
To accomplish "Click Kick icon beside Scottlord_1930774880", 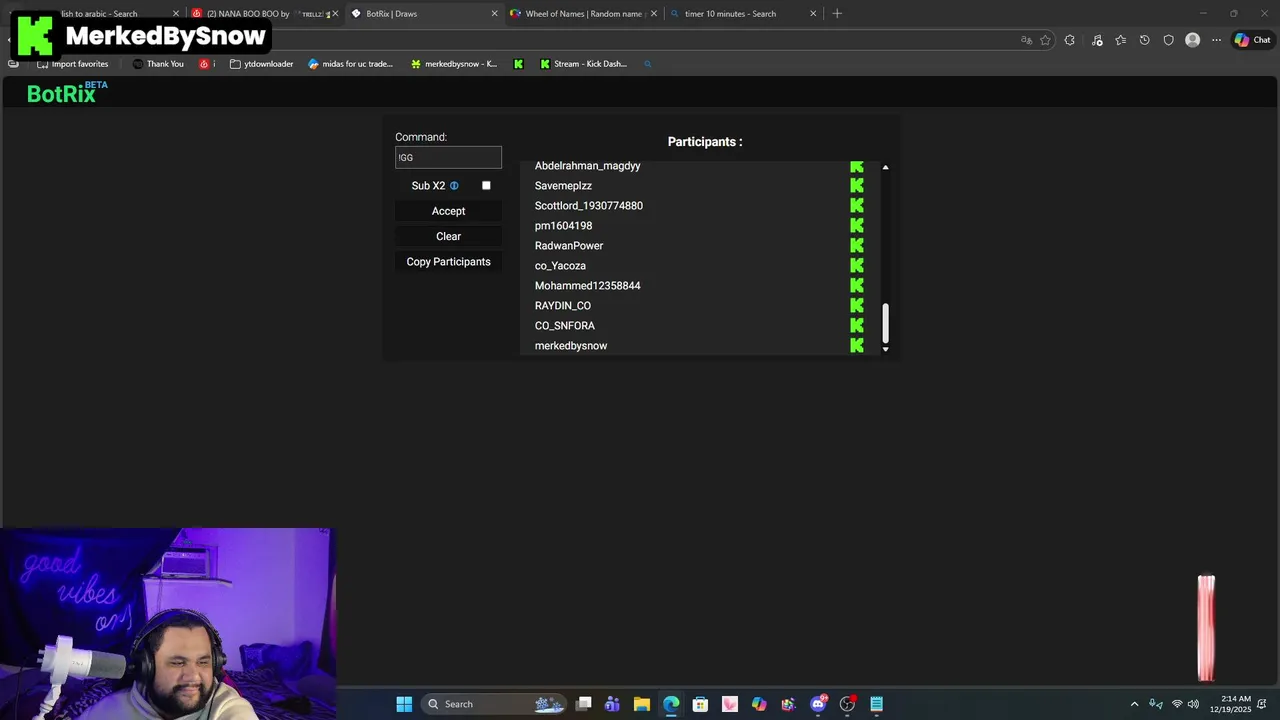I will click(857, 206).
